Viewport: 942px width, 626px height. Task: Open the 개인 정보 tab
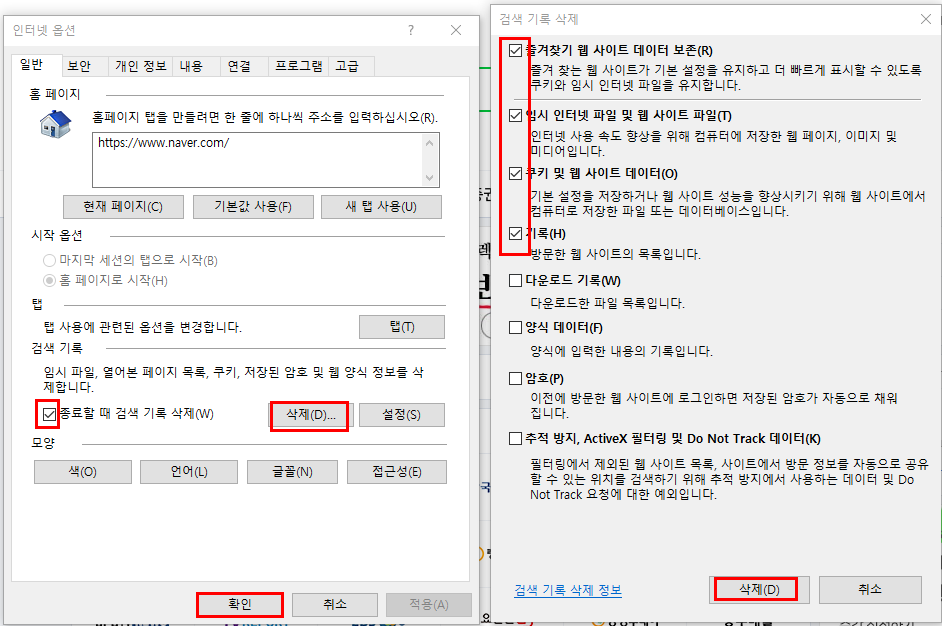point(141,66)
